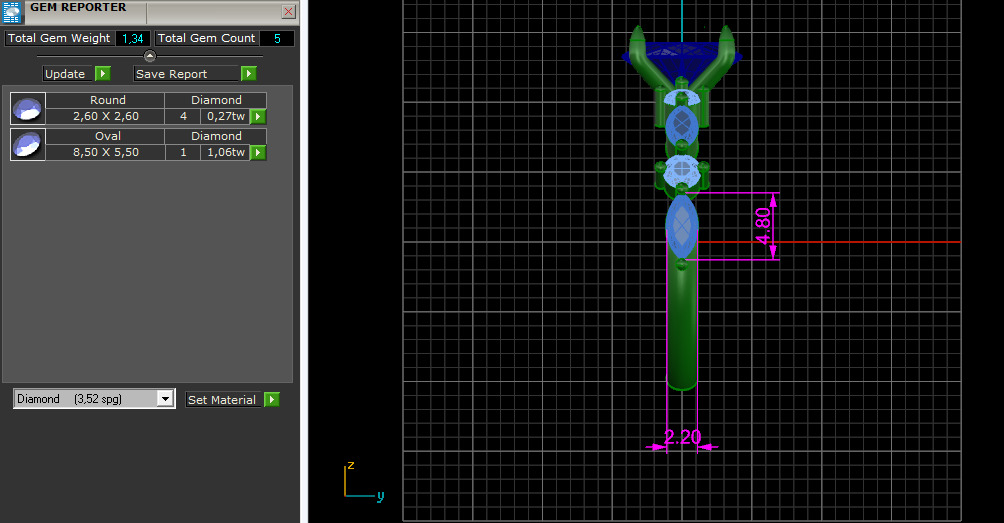Click the 1,06tw weight cell
1004x523 pixels.
(225, 152)
